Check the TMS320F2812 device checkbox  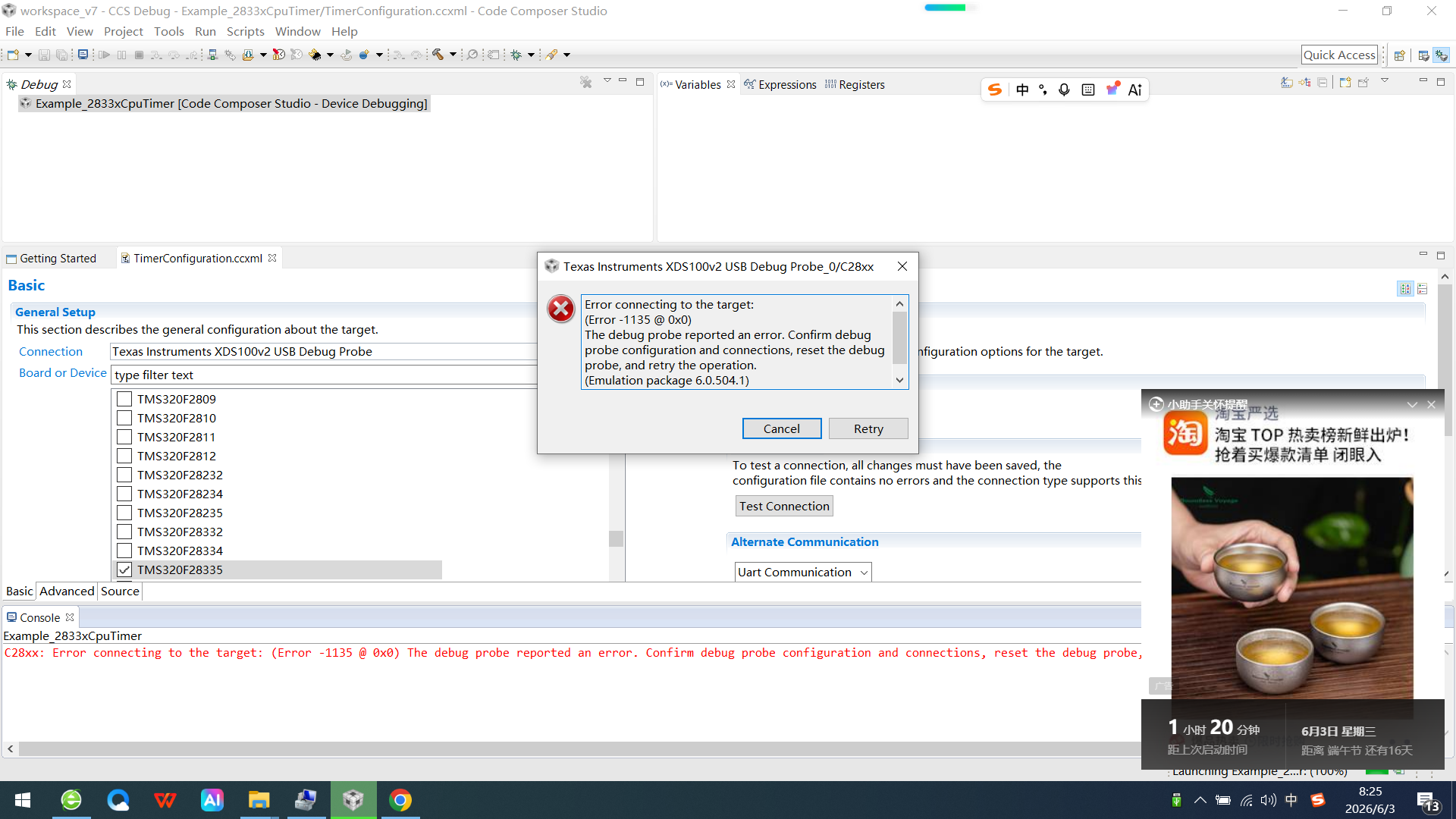tap(124, 456)
